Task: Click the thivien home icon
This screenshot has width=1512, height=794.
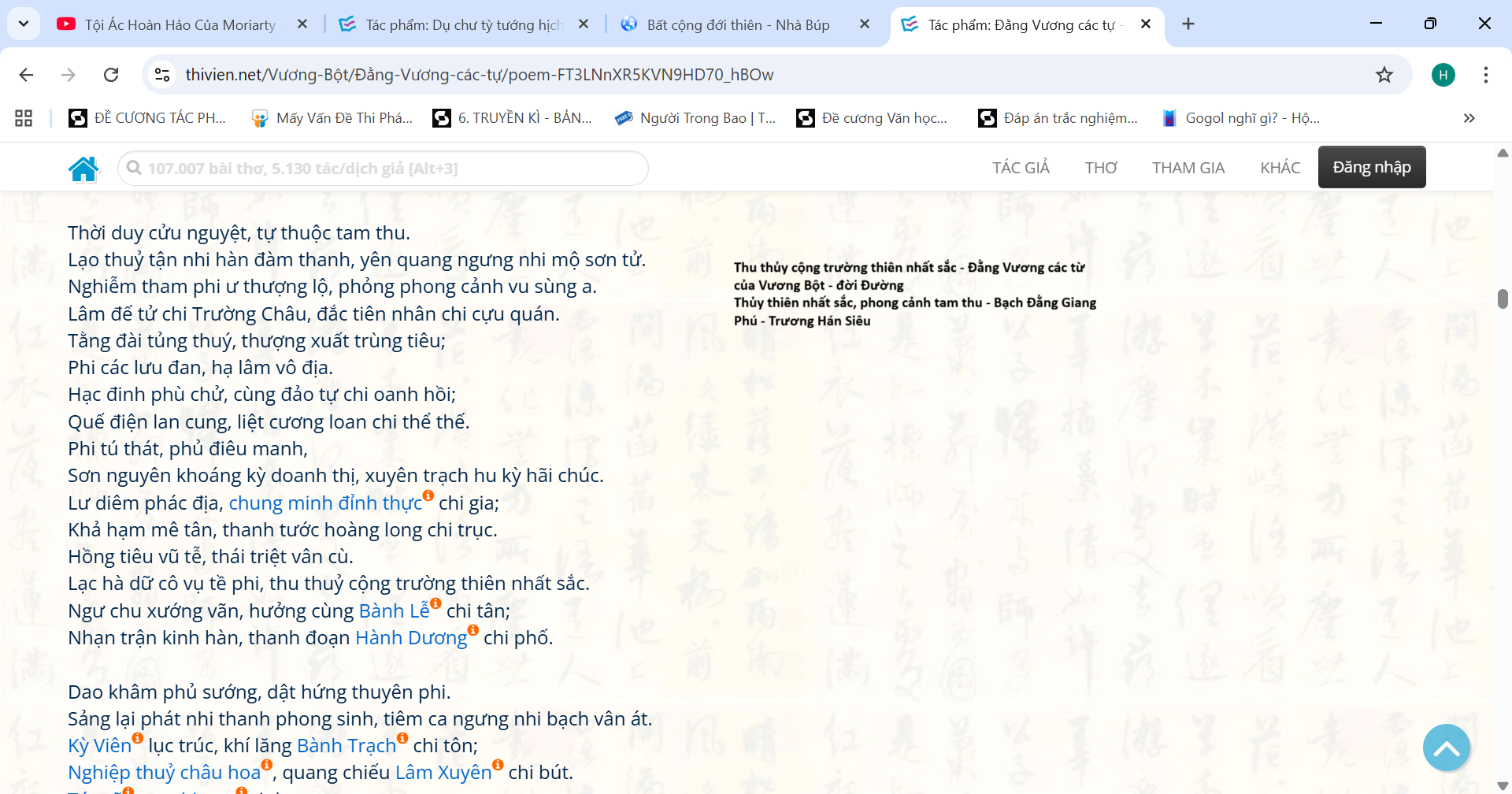Action: [83, 169]
